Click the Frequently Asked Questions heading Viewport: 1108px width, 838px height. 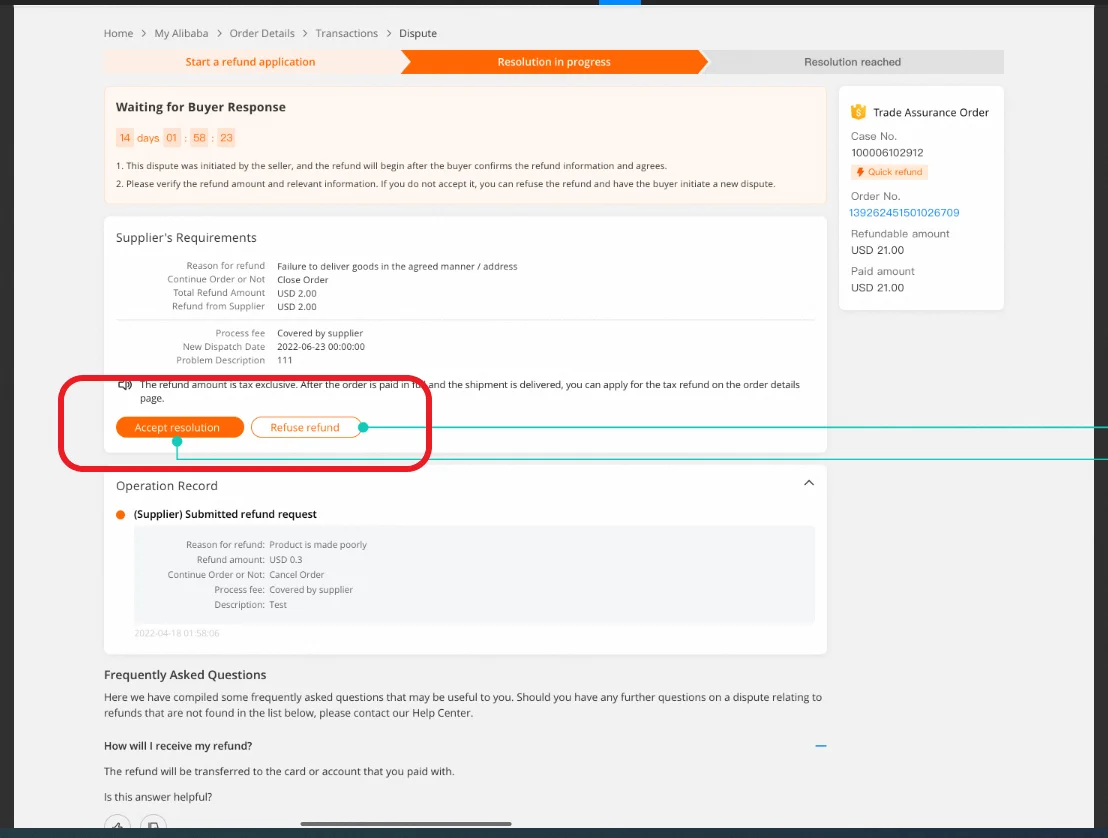click(x=185, y=675)
